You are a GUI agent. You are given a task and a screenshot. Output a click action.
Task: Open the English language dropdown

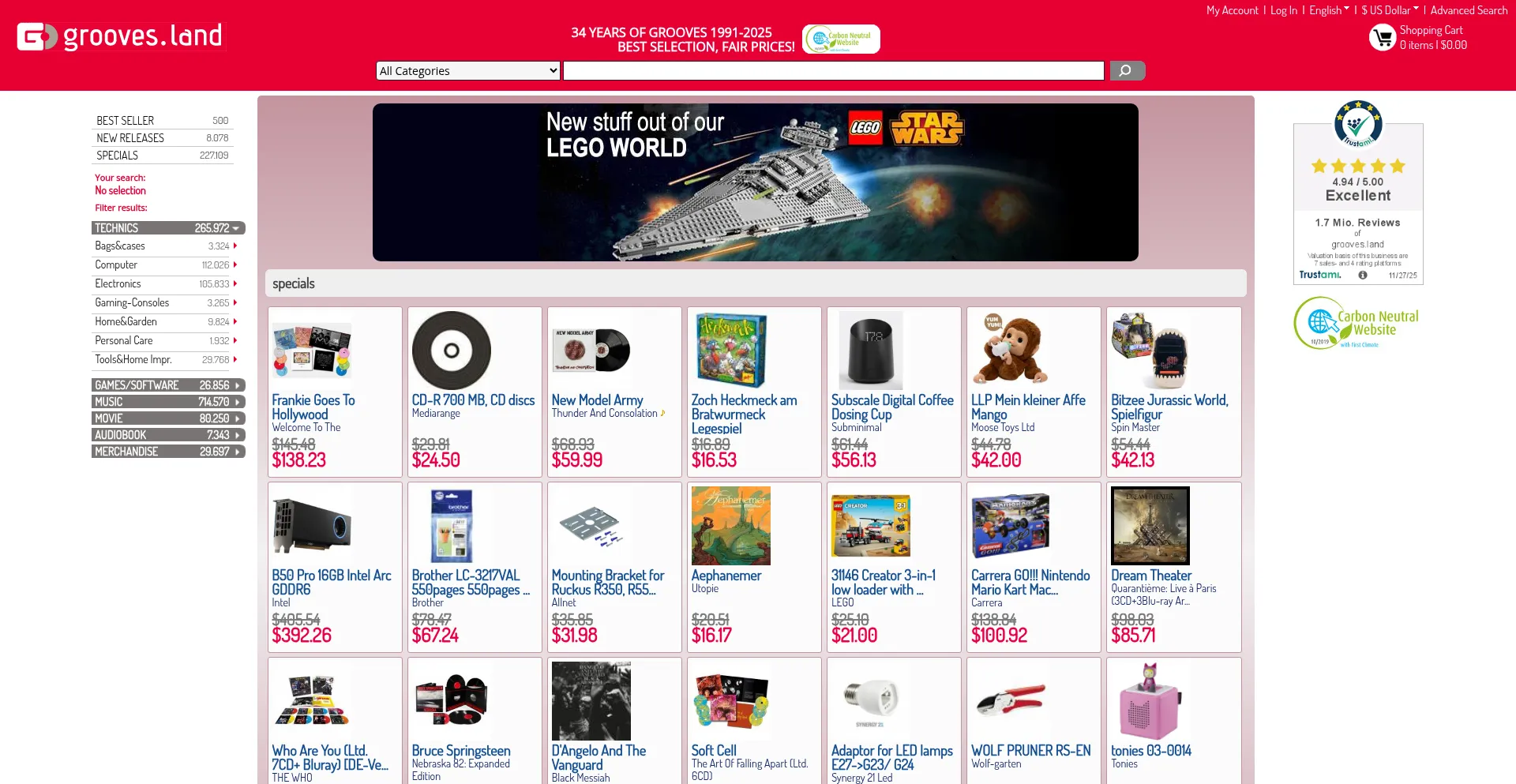coord(1329,10)
